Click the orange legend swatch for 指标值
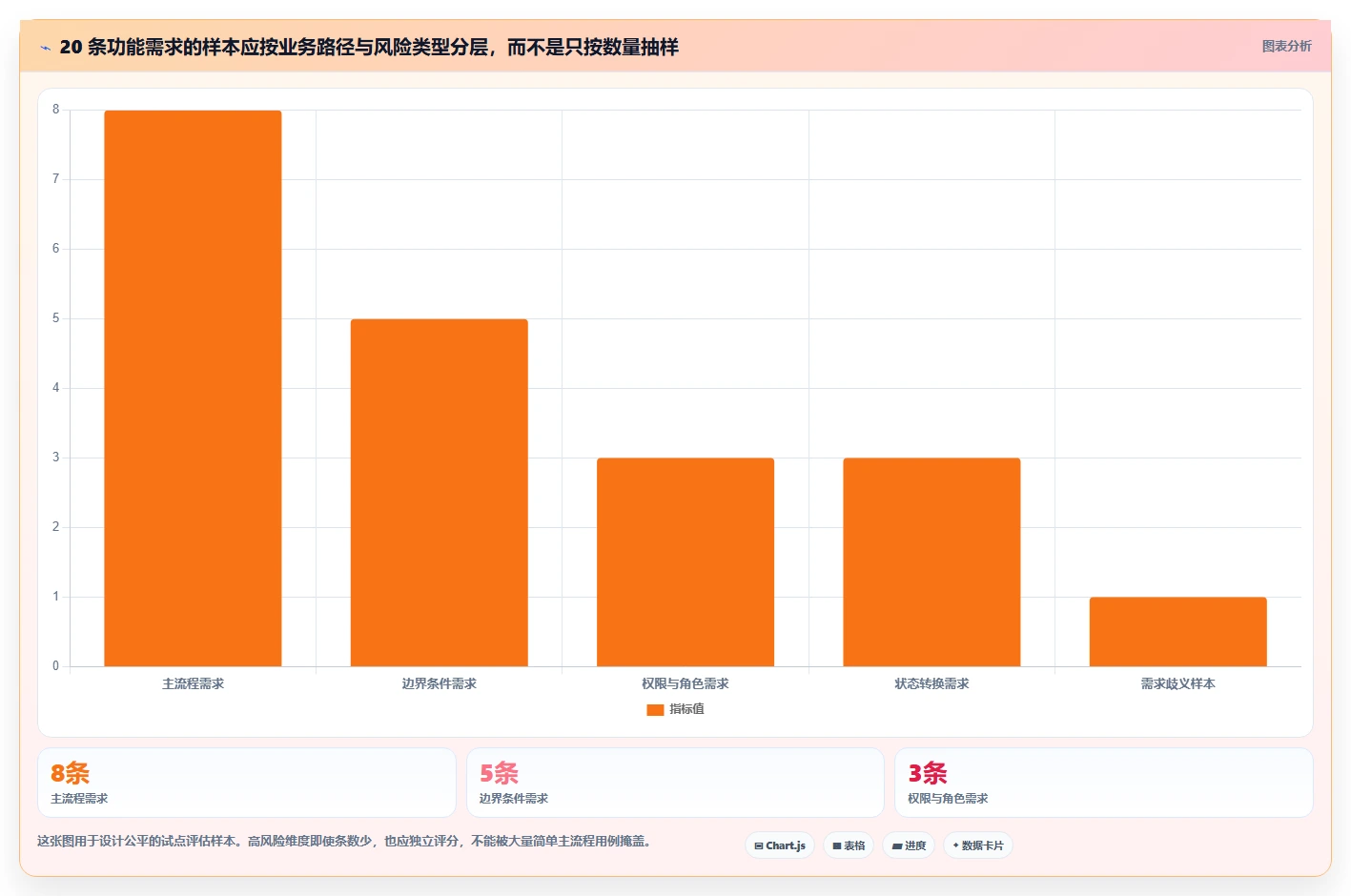This screenshot has height=896, width=1351. click(655, 709)
